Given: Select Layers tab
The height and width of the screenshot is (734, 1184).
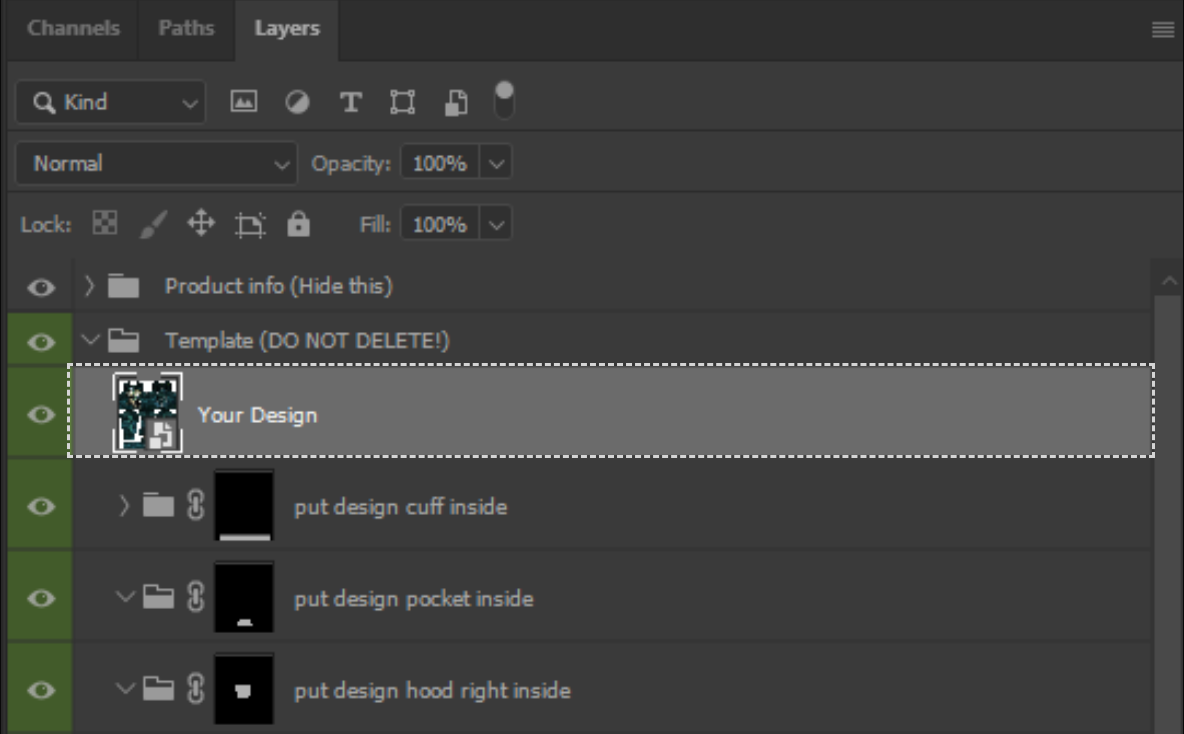Looking at the screenshot, I should point(287,29).
